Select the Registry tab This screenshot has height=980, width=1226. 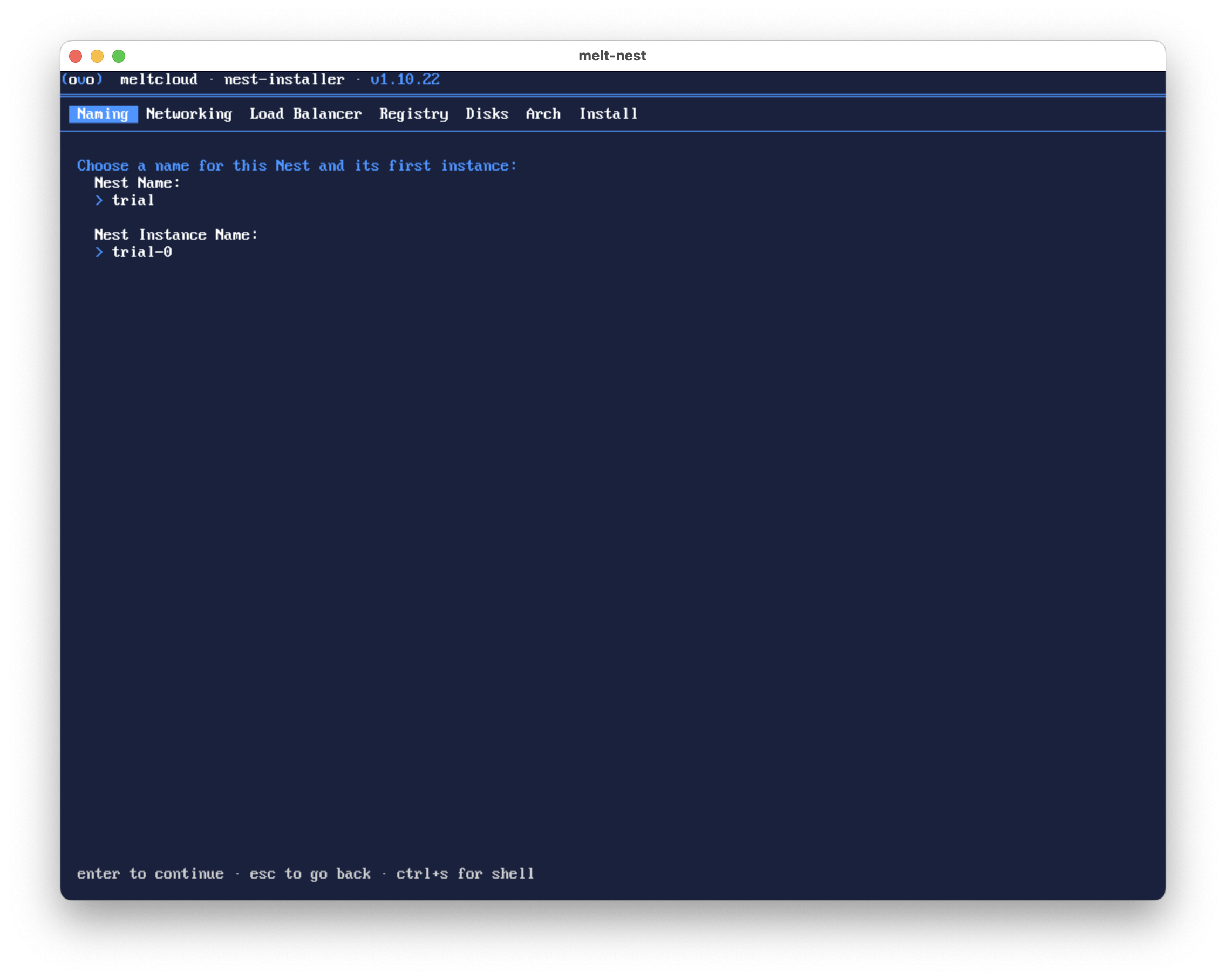(413, 114)
